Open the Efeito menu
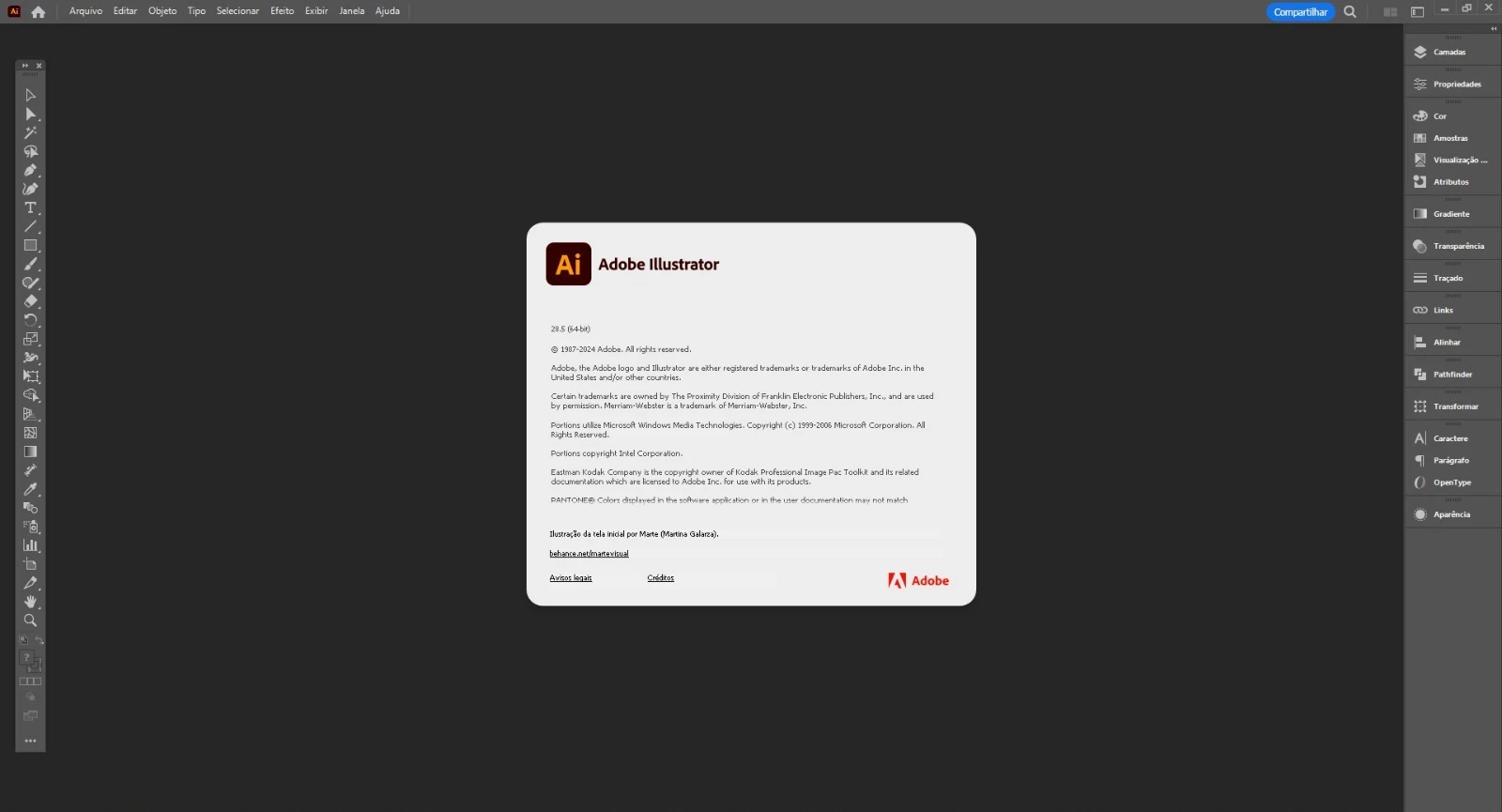 click(x=282, y=11)
